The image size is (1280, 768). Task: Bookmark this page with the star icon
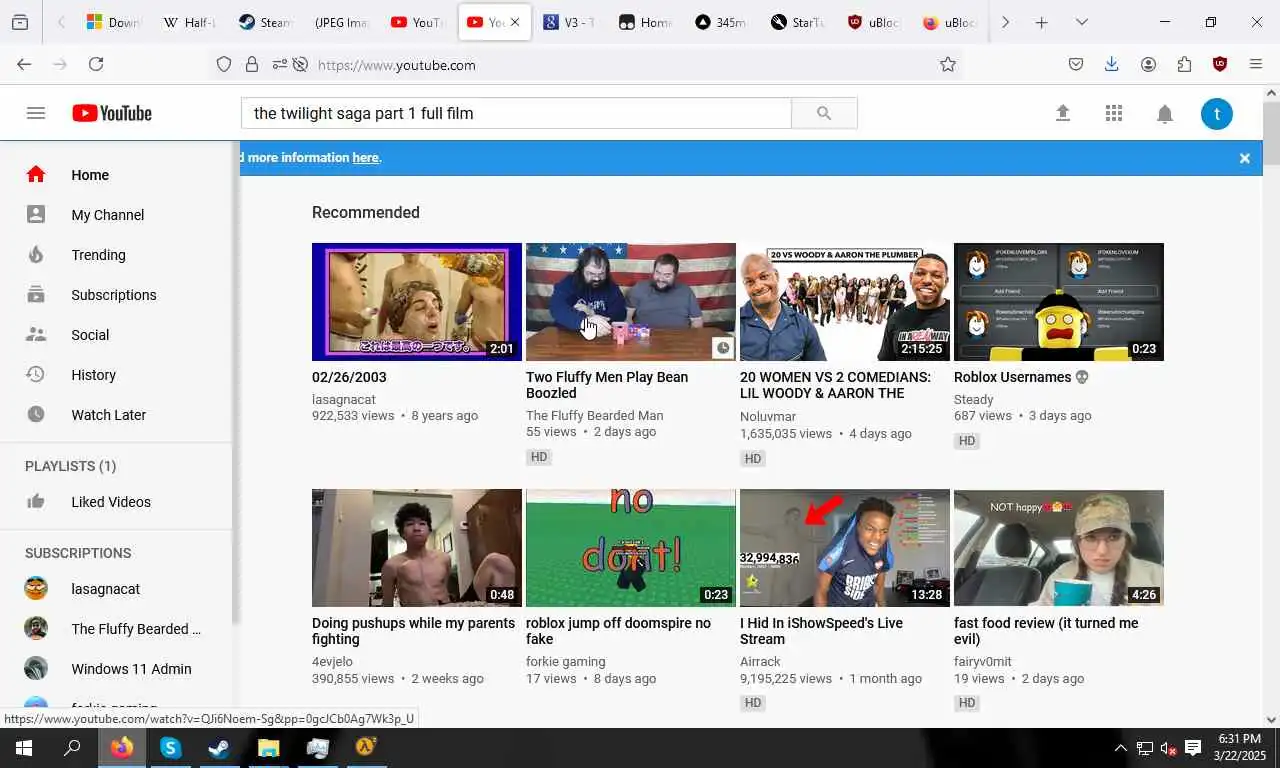[948, 64]
